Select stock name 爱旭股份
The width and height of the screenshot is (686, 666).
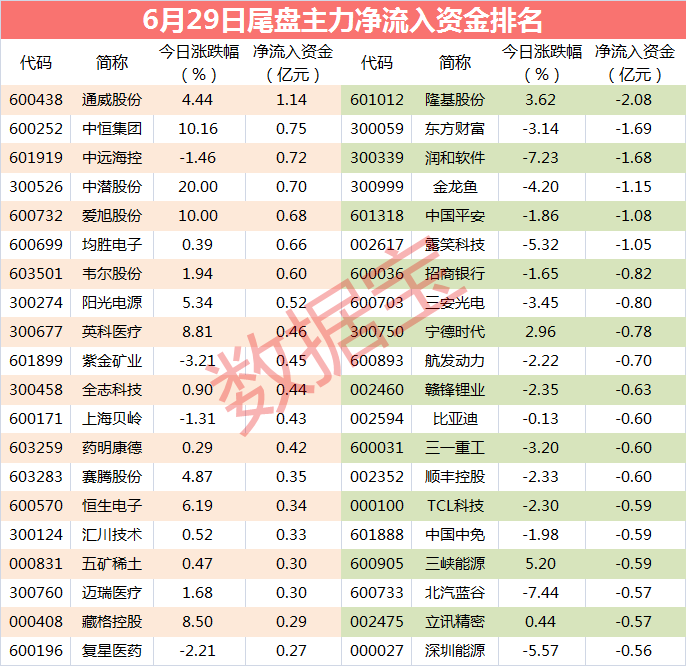coord(112,216)
